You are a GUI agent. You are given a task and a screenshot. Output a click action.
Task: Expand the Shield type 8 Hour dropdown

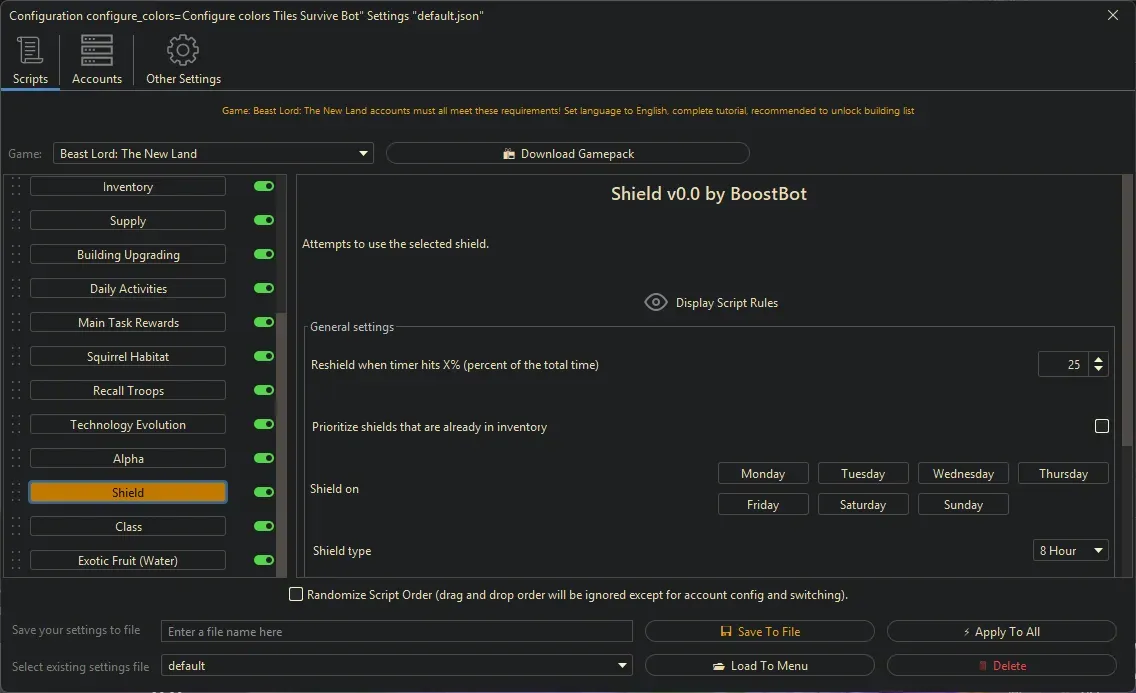[1070, 551]
